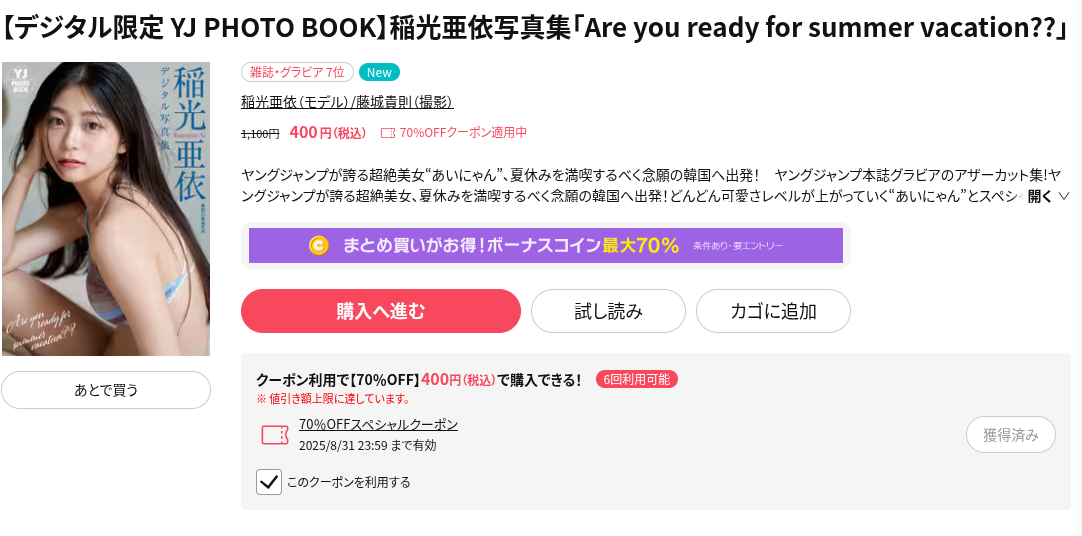The height and width of the screenshot is (536, 1082).
Task: Click the chevron next to 開く
Action: click(1063, 196)
